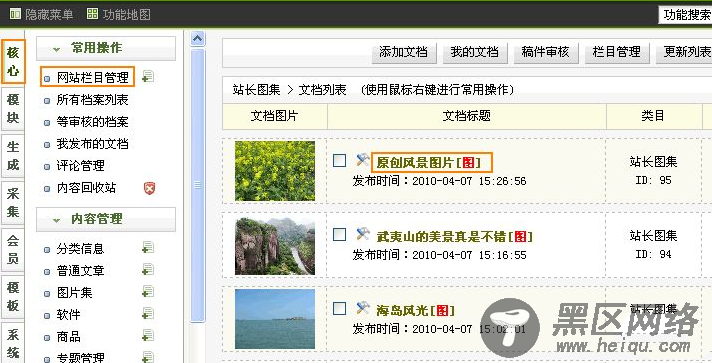Tick the checkbox for 海岛风光
This screenshot has height=363, width=712.
340,308
